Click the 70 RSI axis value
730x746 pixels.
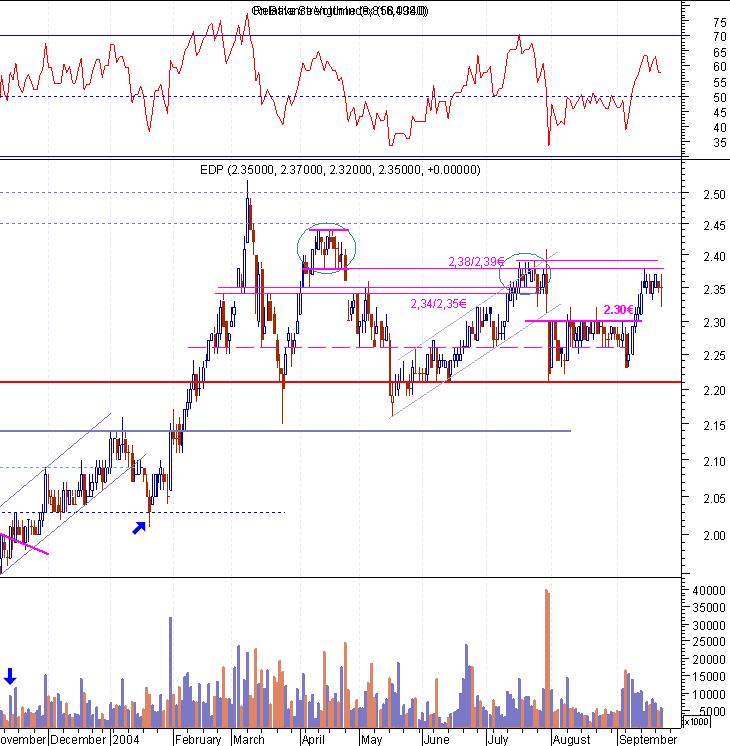pyautogui.click(x=720, y=37)
